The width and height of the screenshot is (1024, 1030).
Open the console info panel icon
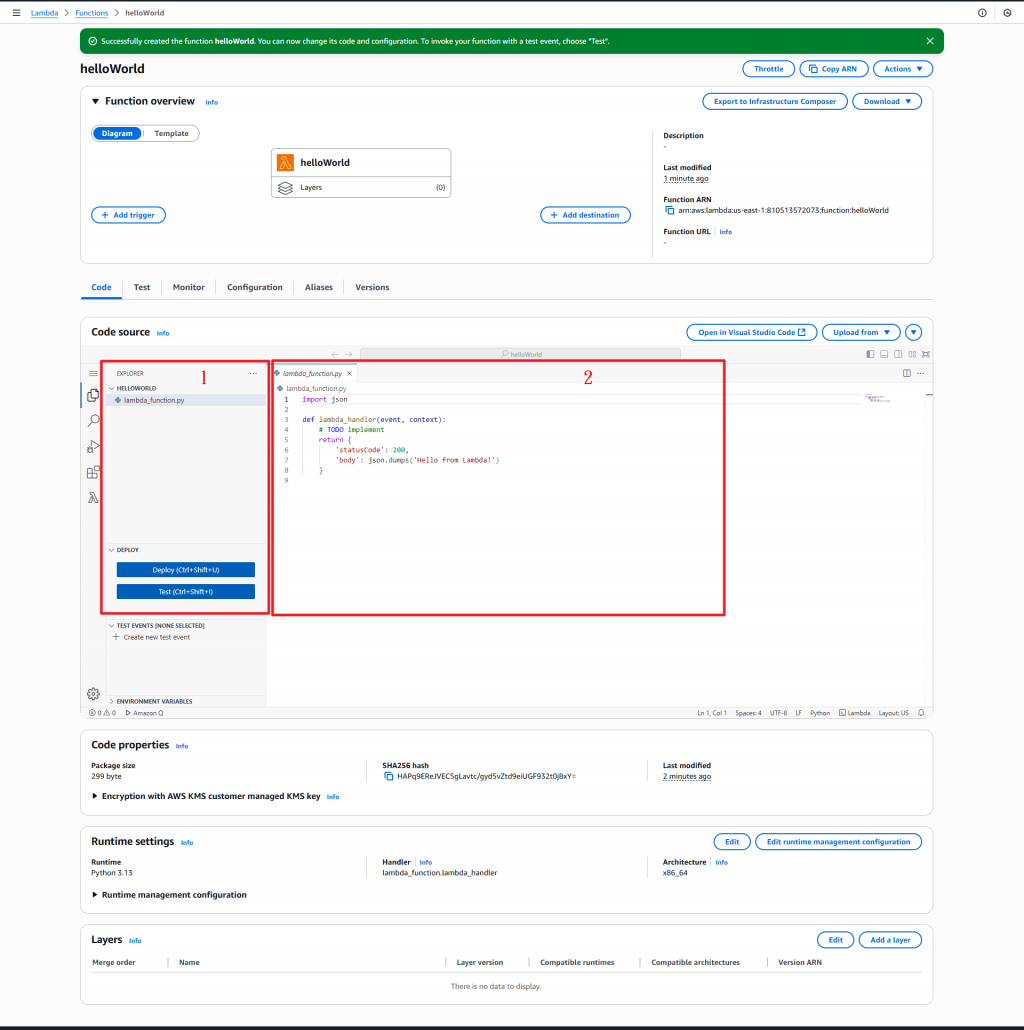[982, 12]
